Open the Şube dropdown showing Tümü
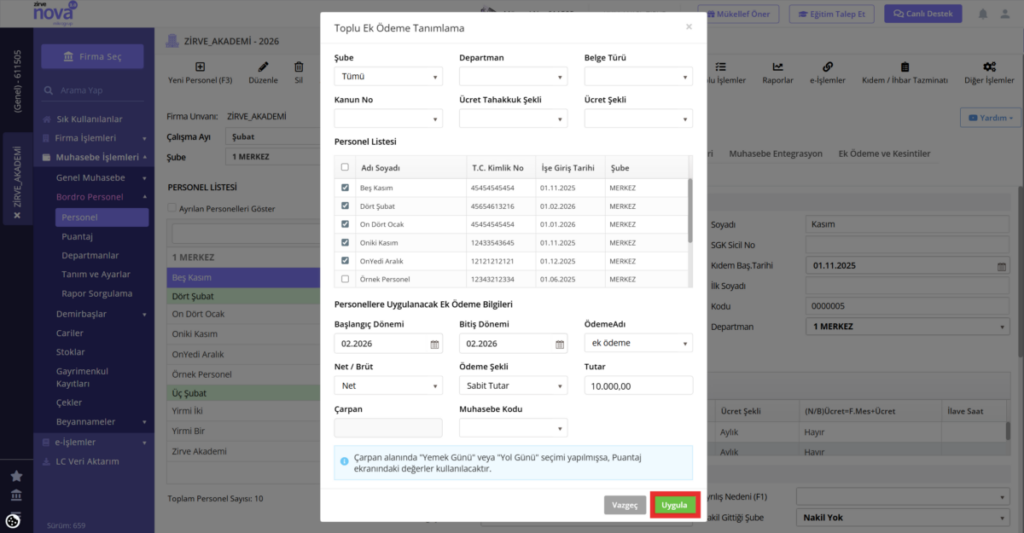This screenshot has width=1024, height=533. [x=388, y=76]
